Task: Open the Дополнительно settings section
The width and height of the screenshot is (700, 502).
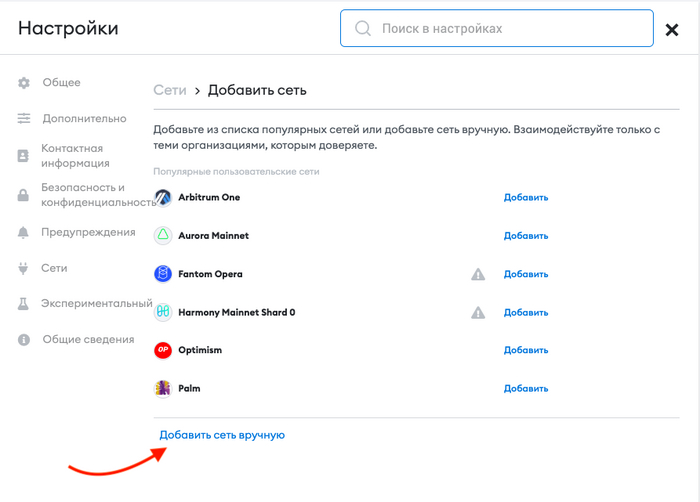Action: tap(84, 118)
